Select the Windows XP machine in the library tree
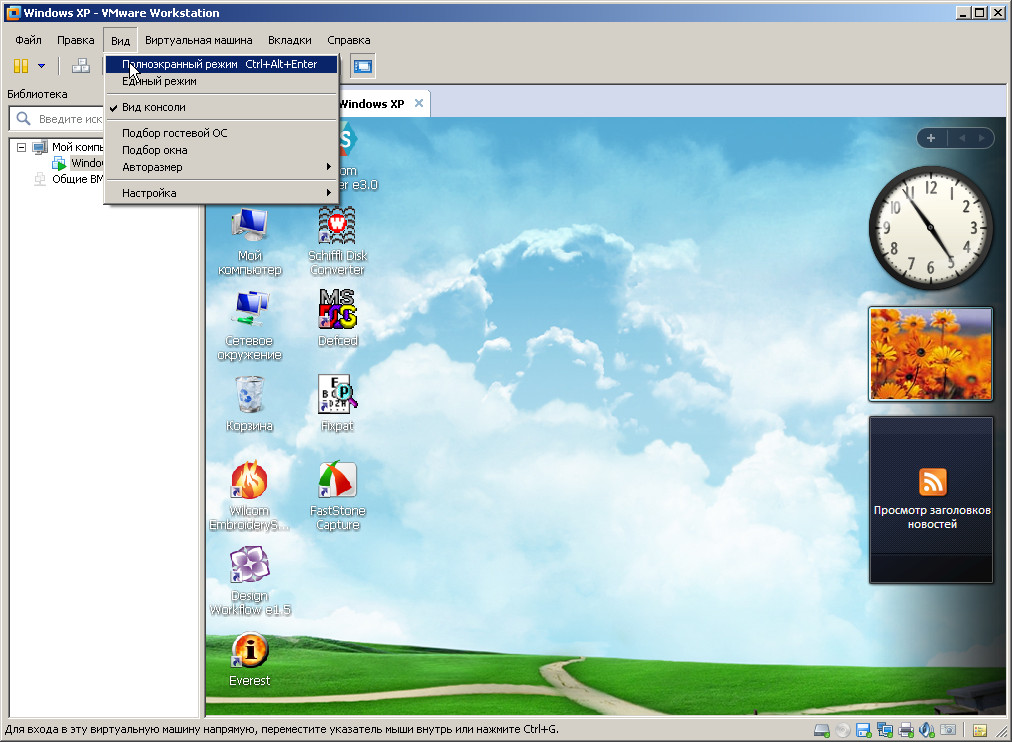This screenshot has width=1012, height=742. [x=86, y=163]
